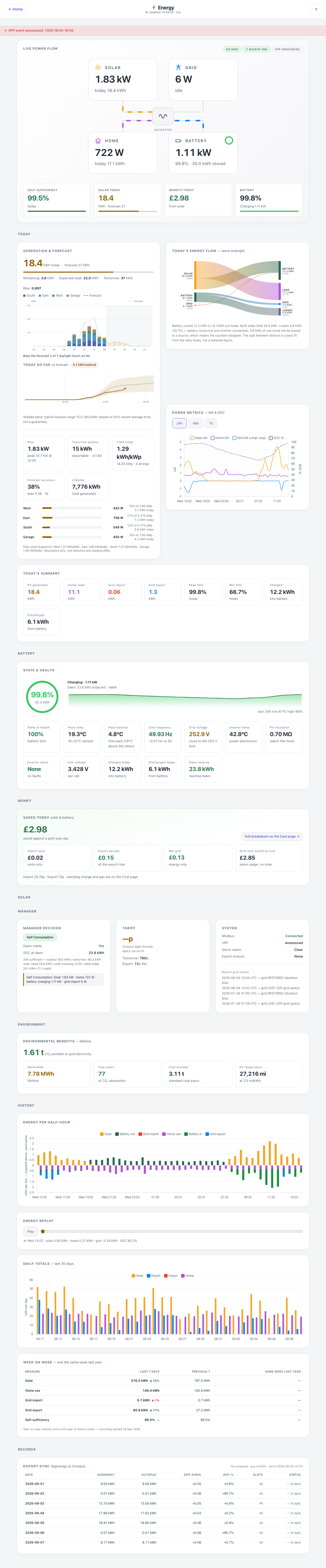Select the 48h power metrics range
This screenshot has height=1568, width=326.
click(195, 423)
